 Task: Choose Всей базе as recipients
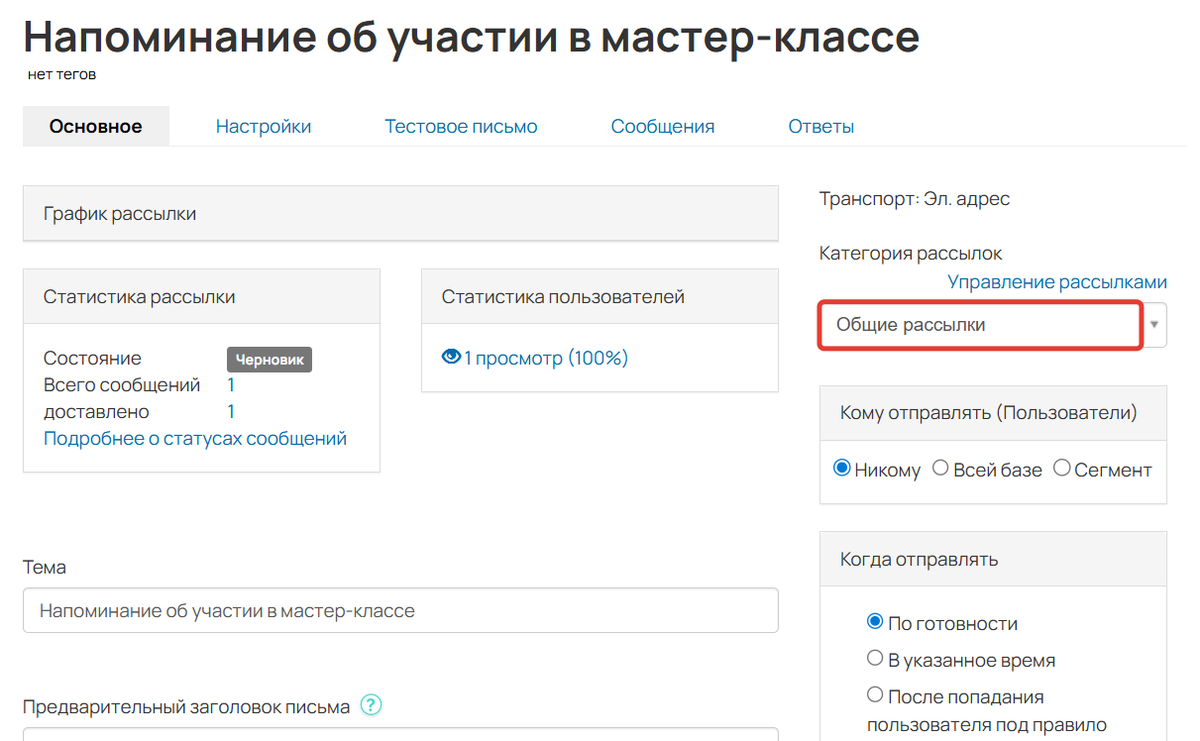(939, 467)
